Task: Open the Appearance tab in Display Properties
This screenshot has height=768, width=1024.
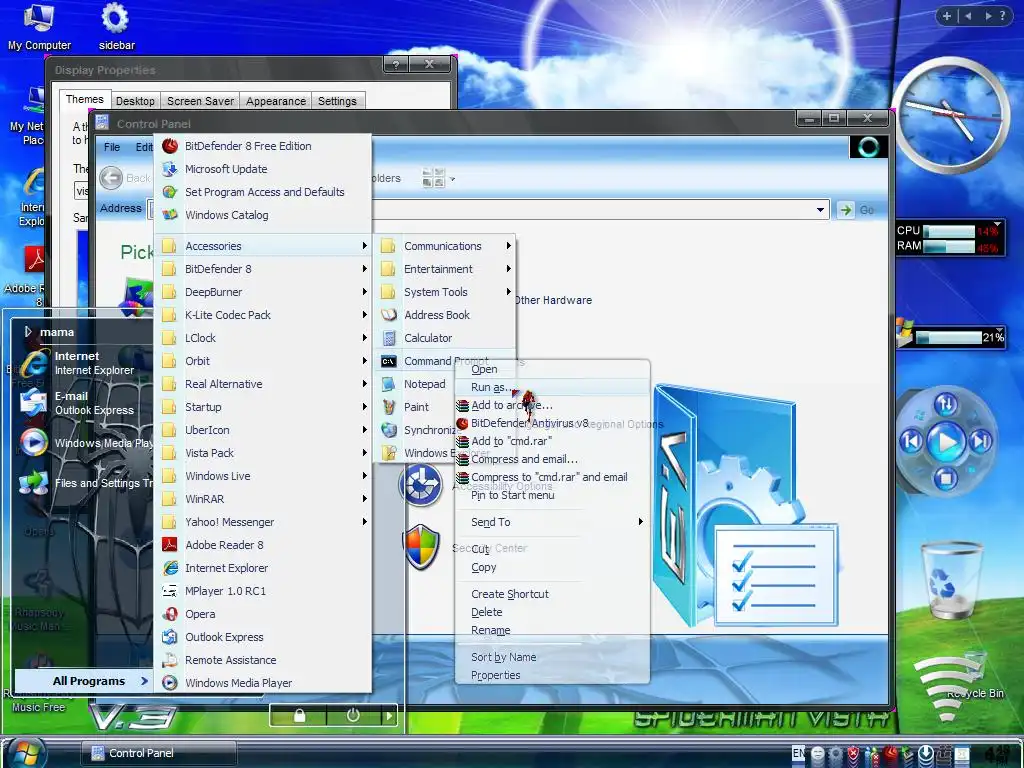Action: coord(276,101)
